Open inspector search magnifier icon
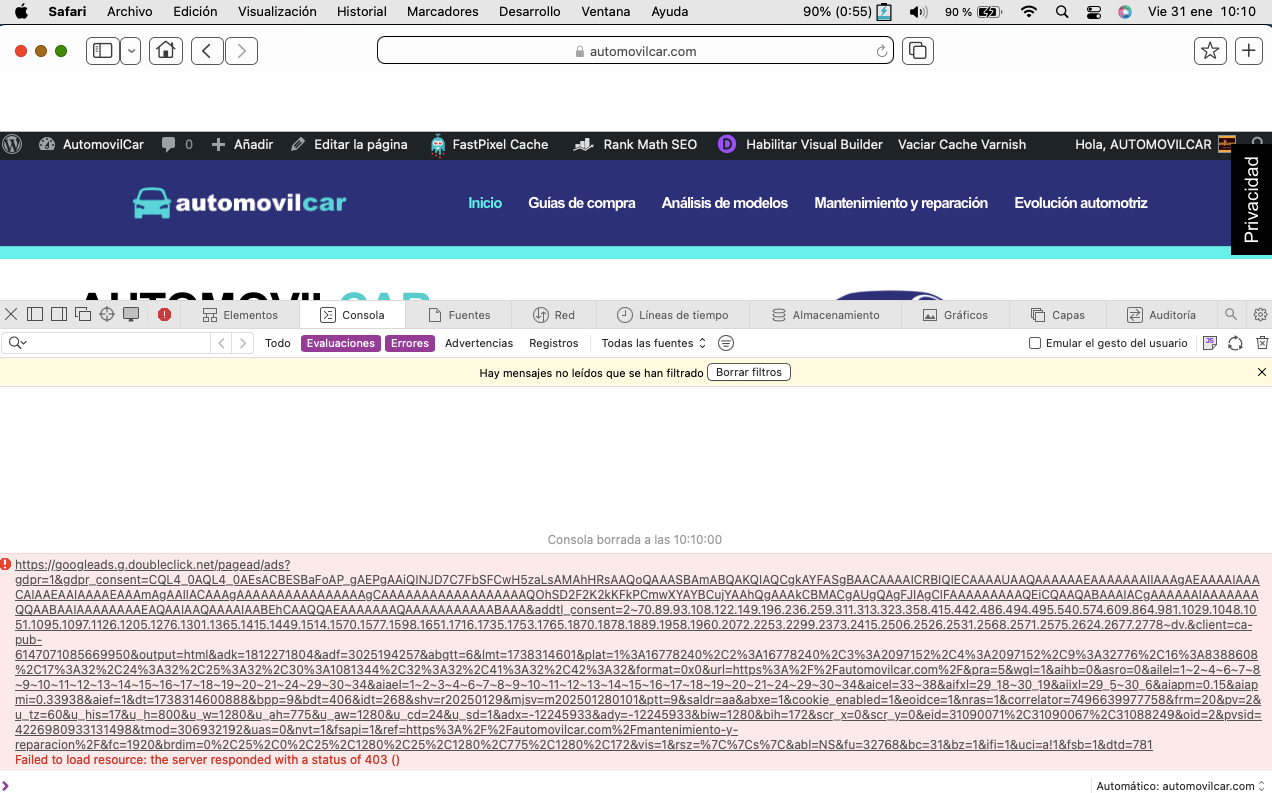 pyautogui.click(x=1231, y=314)
